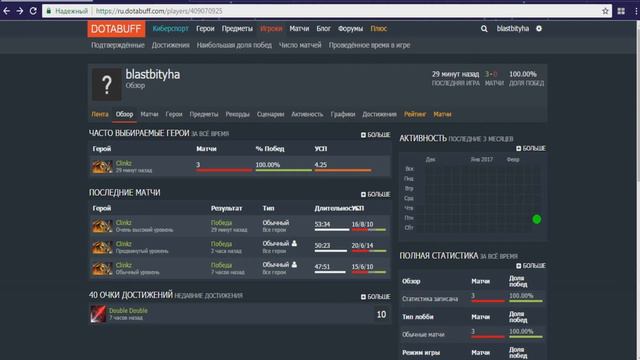Click Победа result in 53:34 match

[x=221, y=223]
